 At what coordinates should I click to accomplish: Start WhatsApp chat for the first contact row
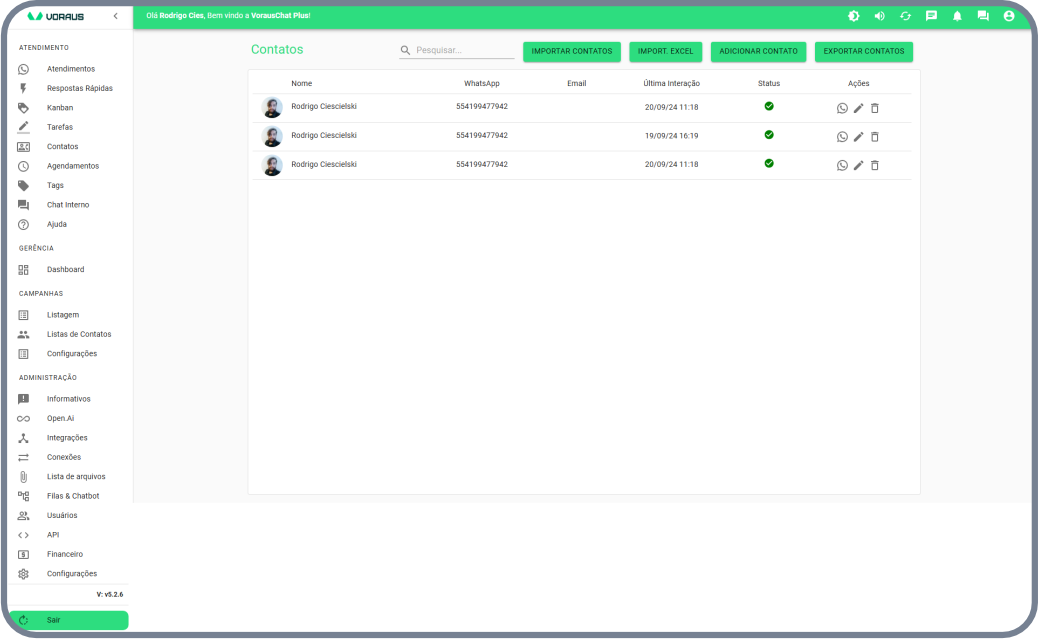tap(842, 108)
